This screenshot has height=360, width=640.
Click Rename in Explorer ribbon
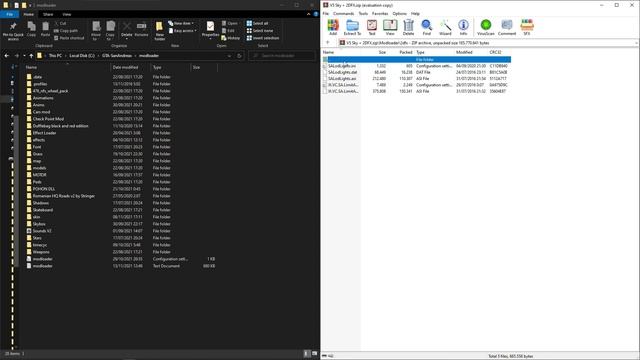pos(141,29)
